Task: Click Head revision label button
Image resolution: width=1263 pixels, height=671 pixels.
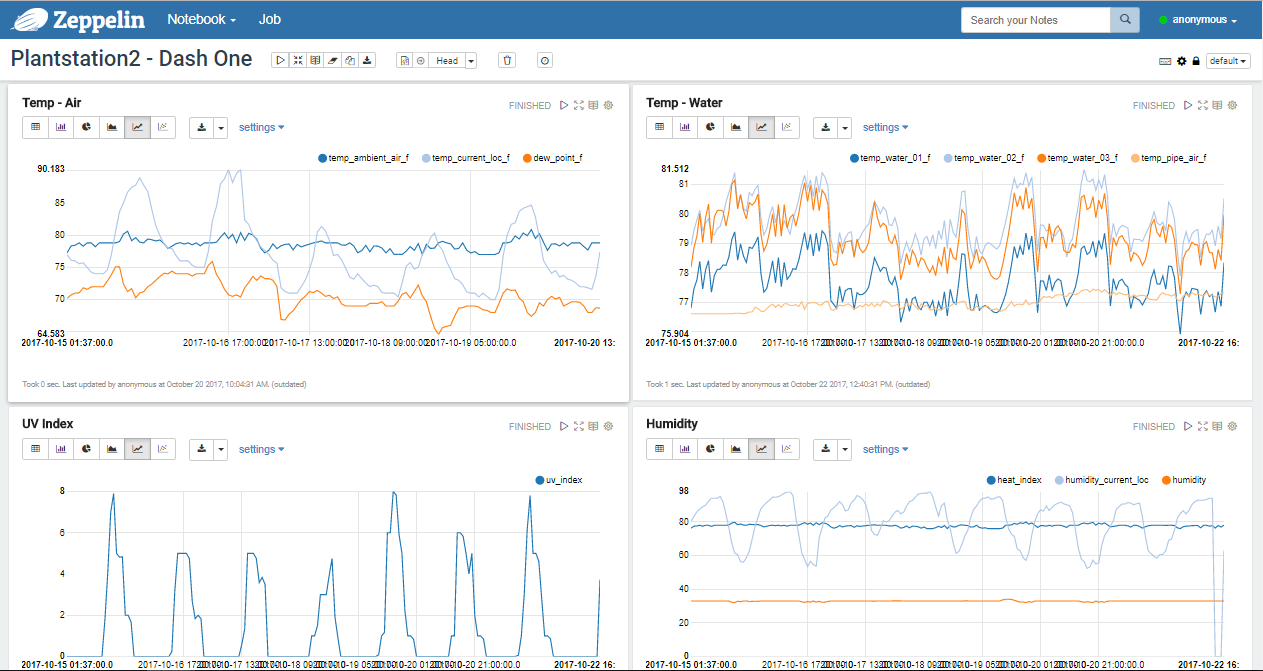Action: pos(447,61)
